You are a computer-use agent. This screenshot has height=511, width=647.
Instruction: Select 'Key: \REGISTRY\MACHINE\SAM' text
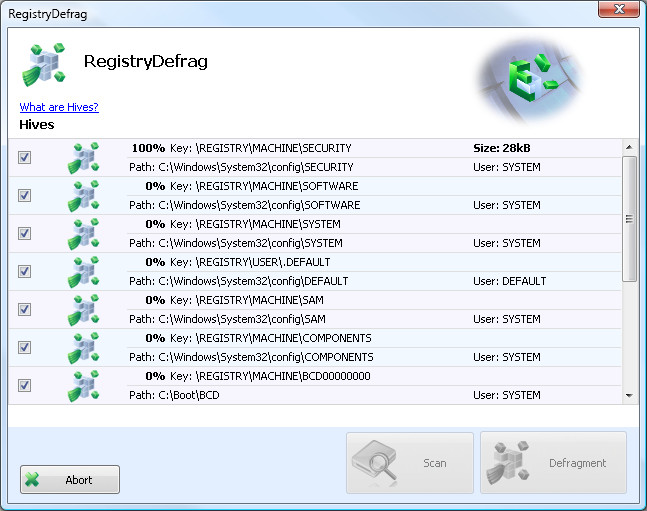point(247,300)
